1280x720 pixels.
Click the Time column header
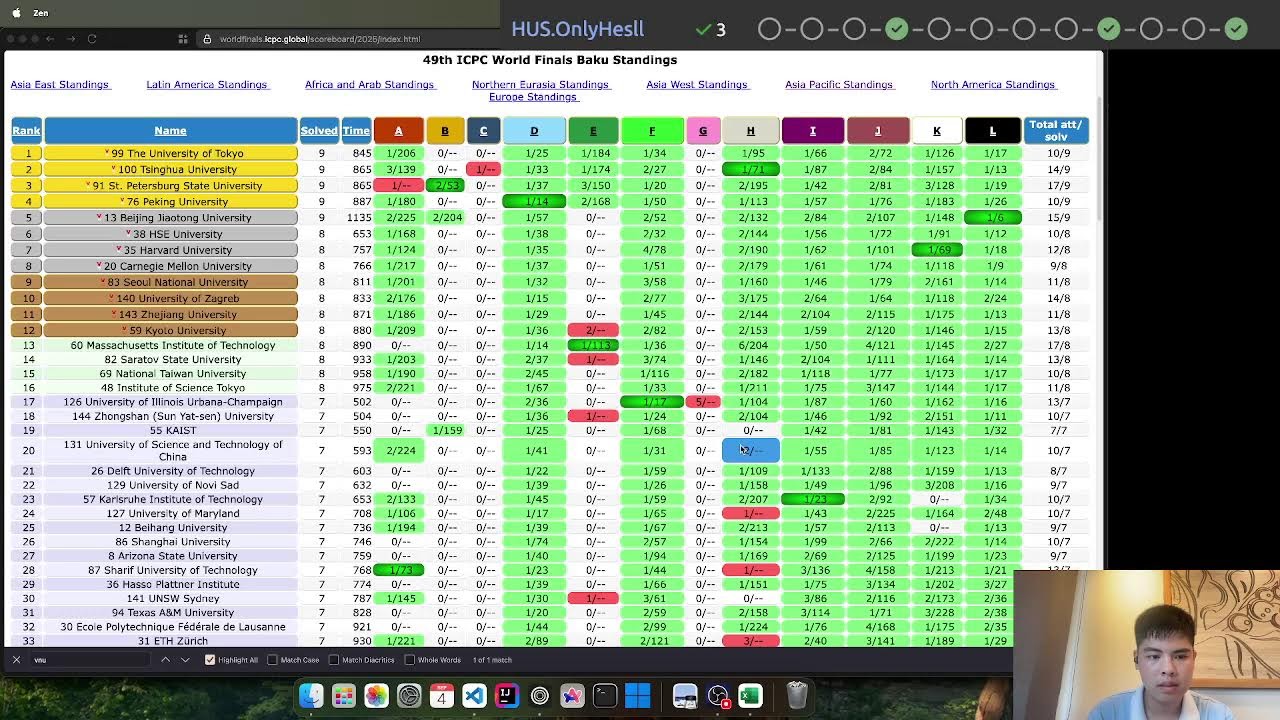click(x=356, y=131)
